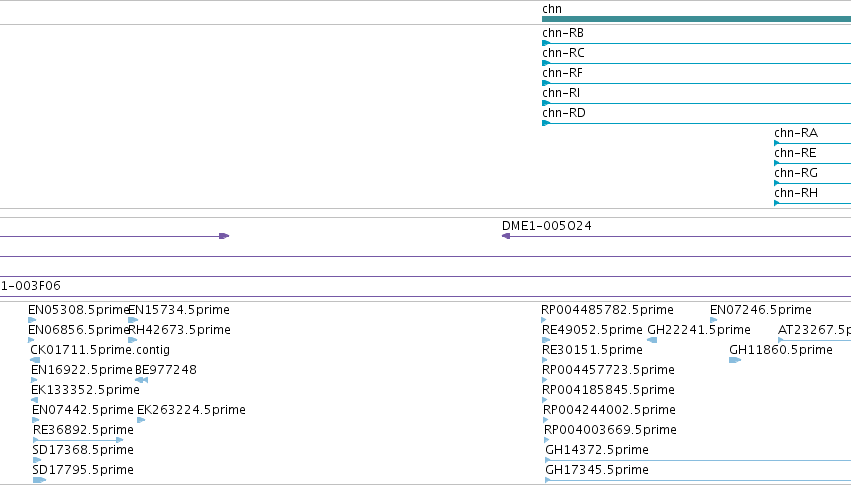Select EST SD17795.5prime
The width and height of the screenshot is (851, 485).
pos(82,470)
